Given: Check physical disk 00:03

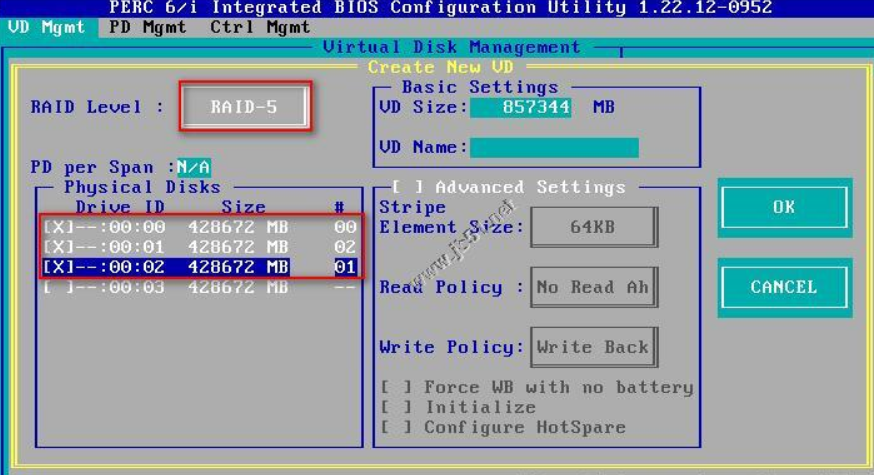Looking at the screenshot, I should tap(58, 287).
